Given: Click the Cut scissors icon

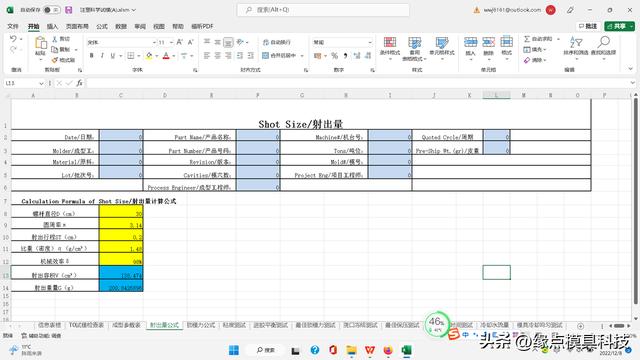Looking at the screenshot, I should click(55, 39).
